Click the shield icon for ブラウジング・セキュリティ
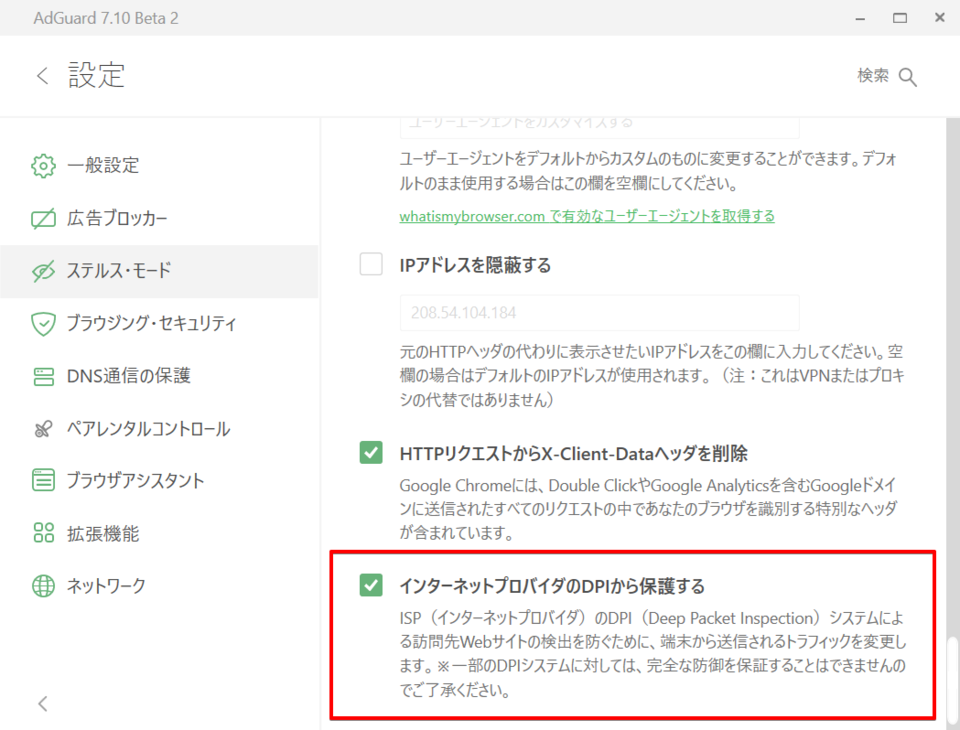This screenshot has width=960, height=730. tap(43, 323)
